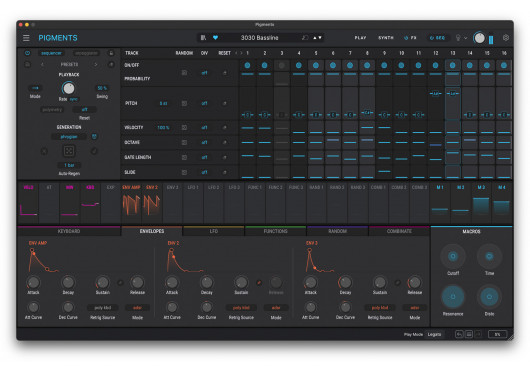Open the playback Mode dropdown
The image size is (530, 371).
(x=35, y=88)
